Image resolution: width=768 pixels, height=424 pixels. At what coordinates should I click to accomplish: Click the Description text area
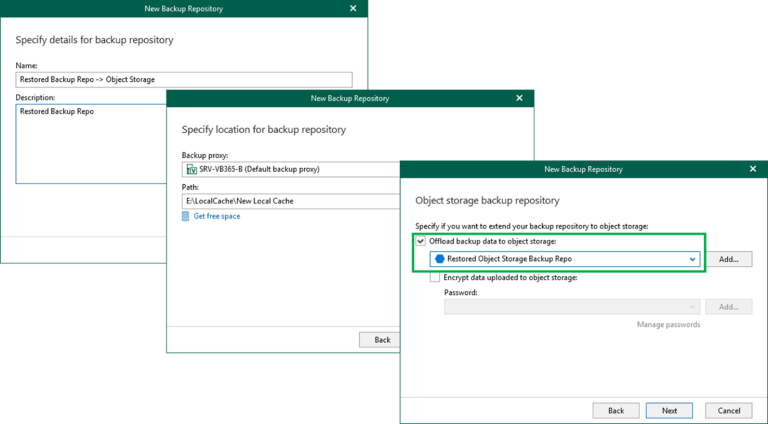click(x=92, y=144)
